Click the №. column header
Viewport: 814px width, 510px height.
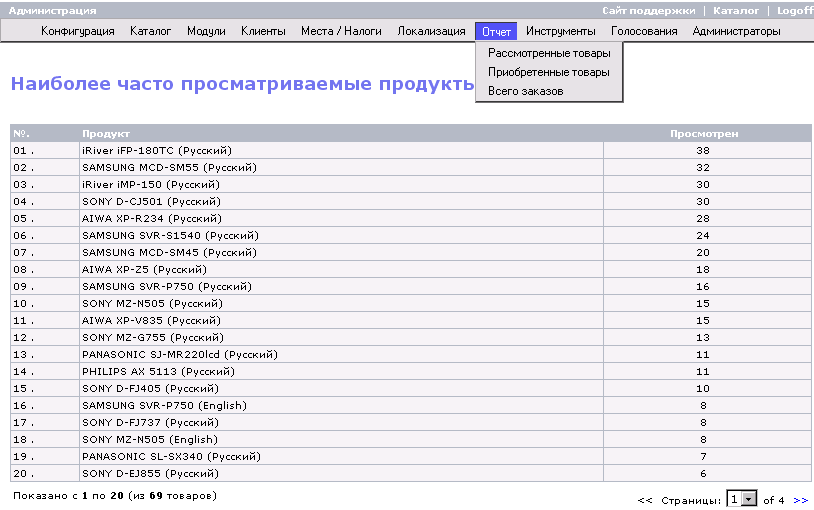click(x=21, y=133)
